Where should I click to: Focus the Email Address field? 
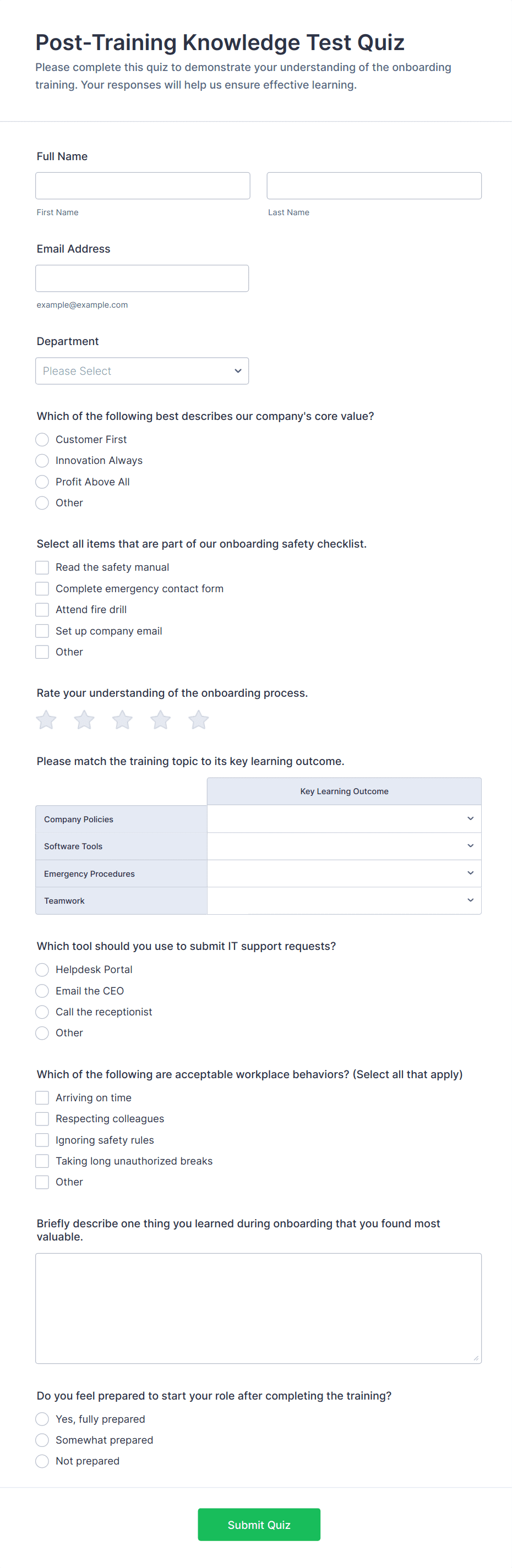tap(142, 278)
